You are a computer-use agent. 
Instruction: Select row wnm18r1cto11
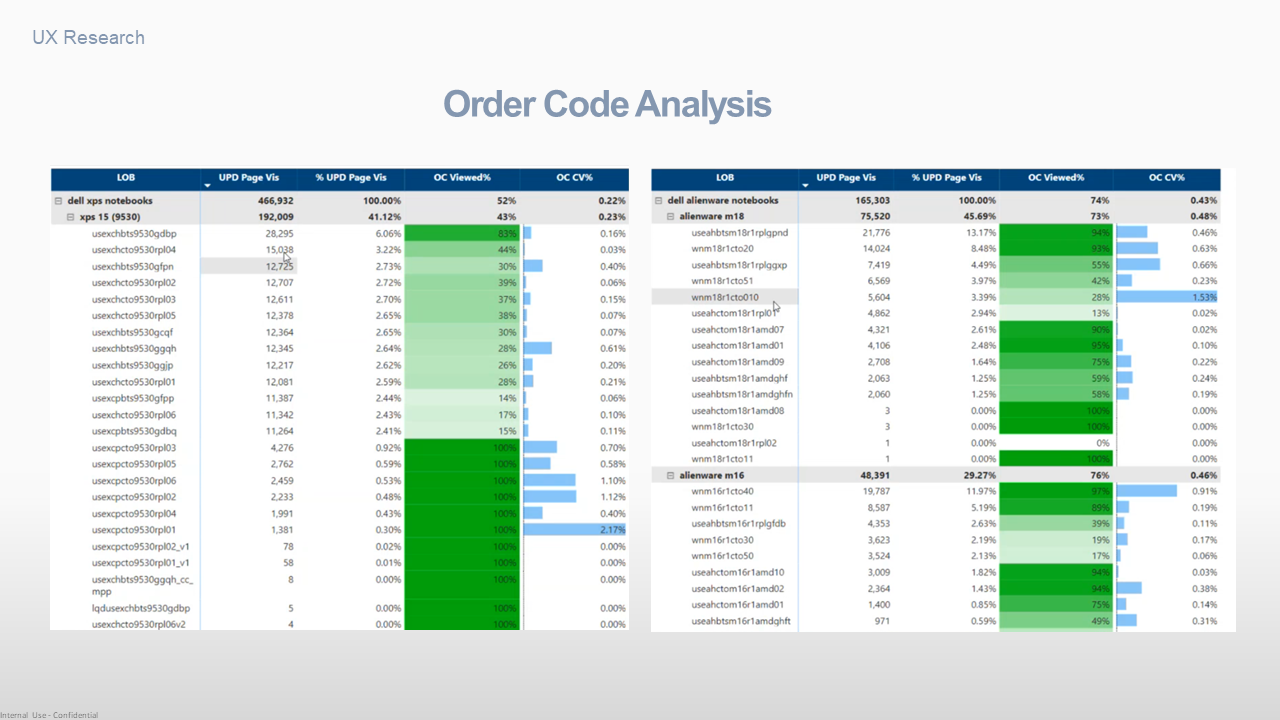click(936, 459)
